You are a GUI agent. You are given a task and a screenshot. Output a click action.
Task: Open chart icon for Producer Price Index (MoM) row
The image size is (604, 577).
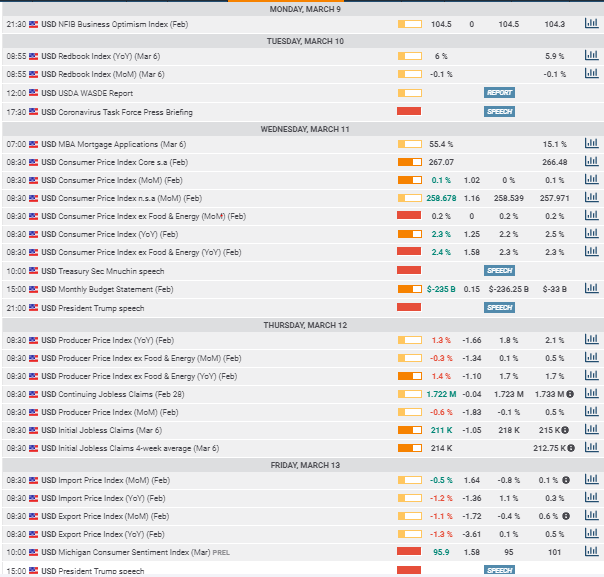coord(591,411)
